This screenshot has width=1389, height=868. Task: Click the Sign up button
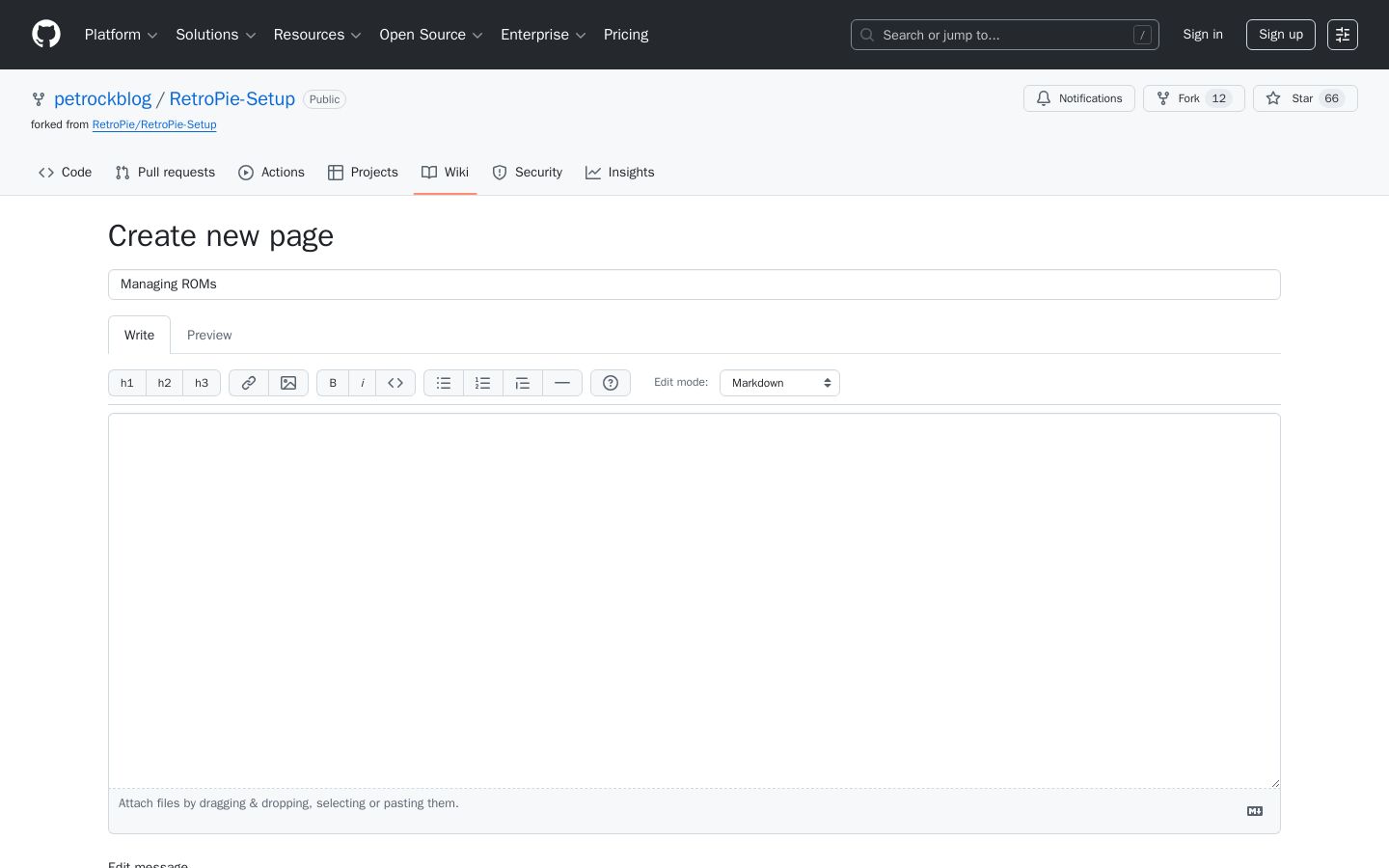(x=1281, y=35)
